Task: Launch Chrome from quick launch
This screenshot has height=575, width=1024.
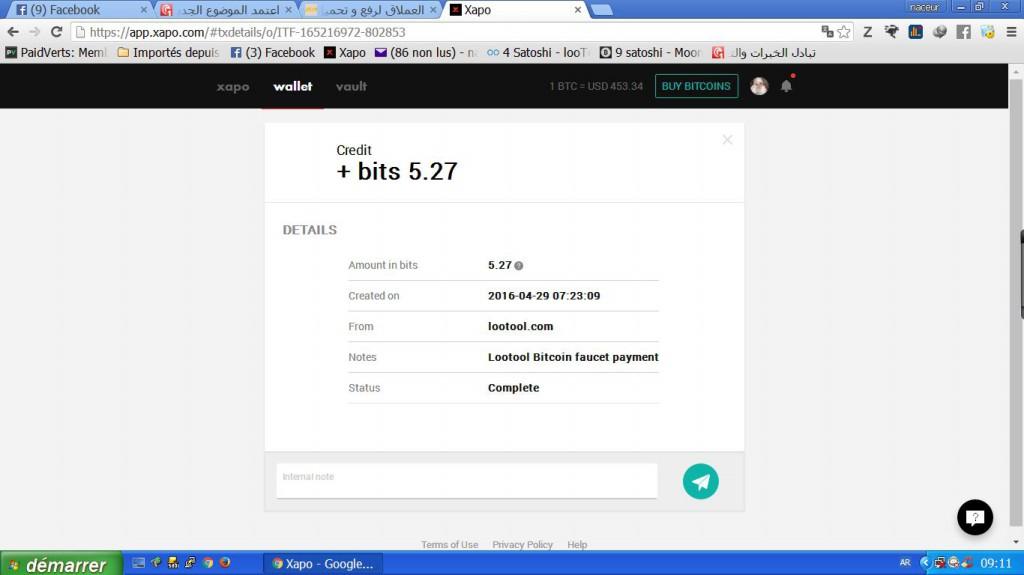Action: pyautogui.click(x=208, y=562)
